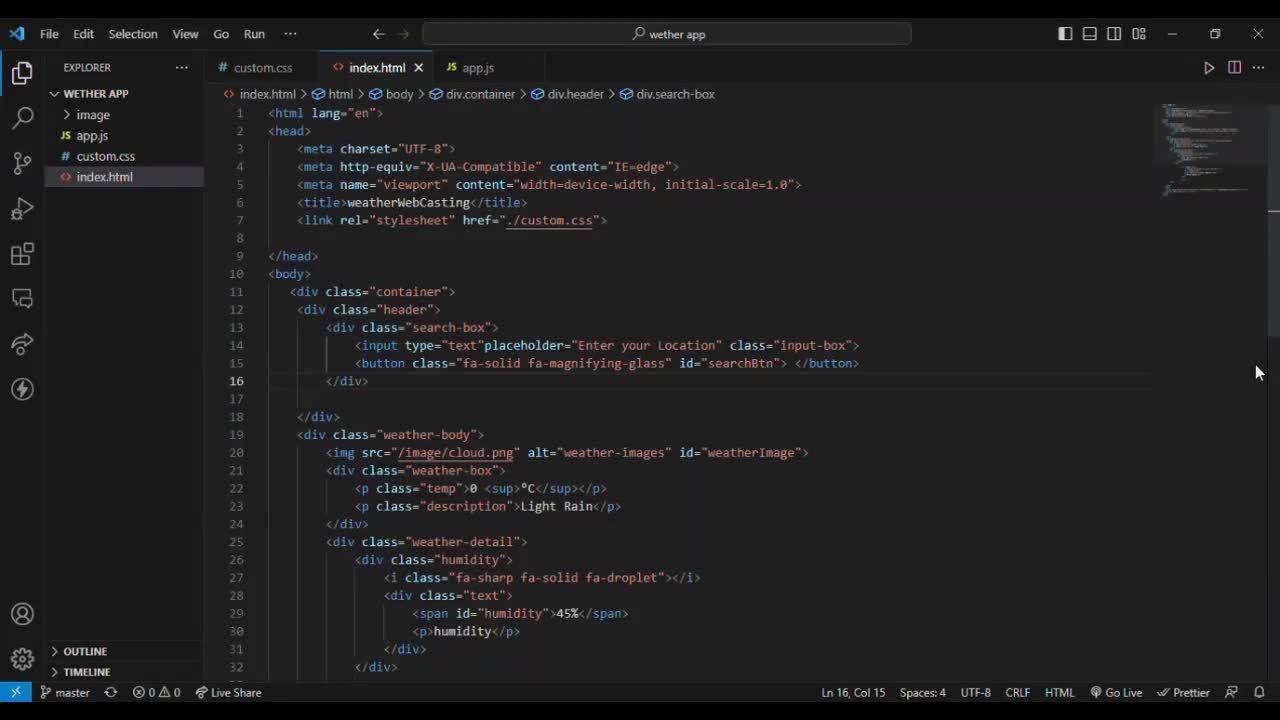The height and width of the screenshot is (720, 1280).
Task: Click Go Live in status bar
Action: point(1116,692)
